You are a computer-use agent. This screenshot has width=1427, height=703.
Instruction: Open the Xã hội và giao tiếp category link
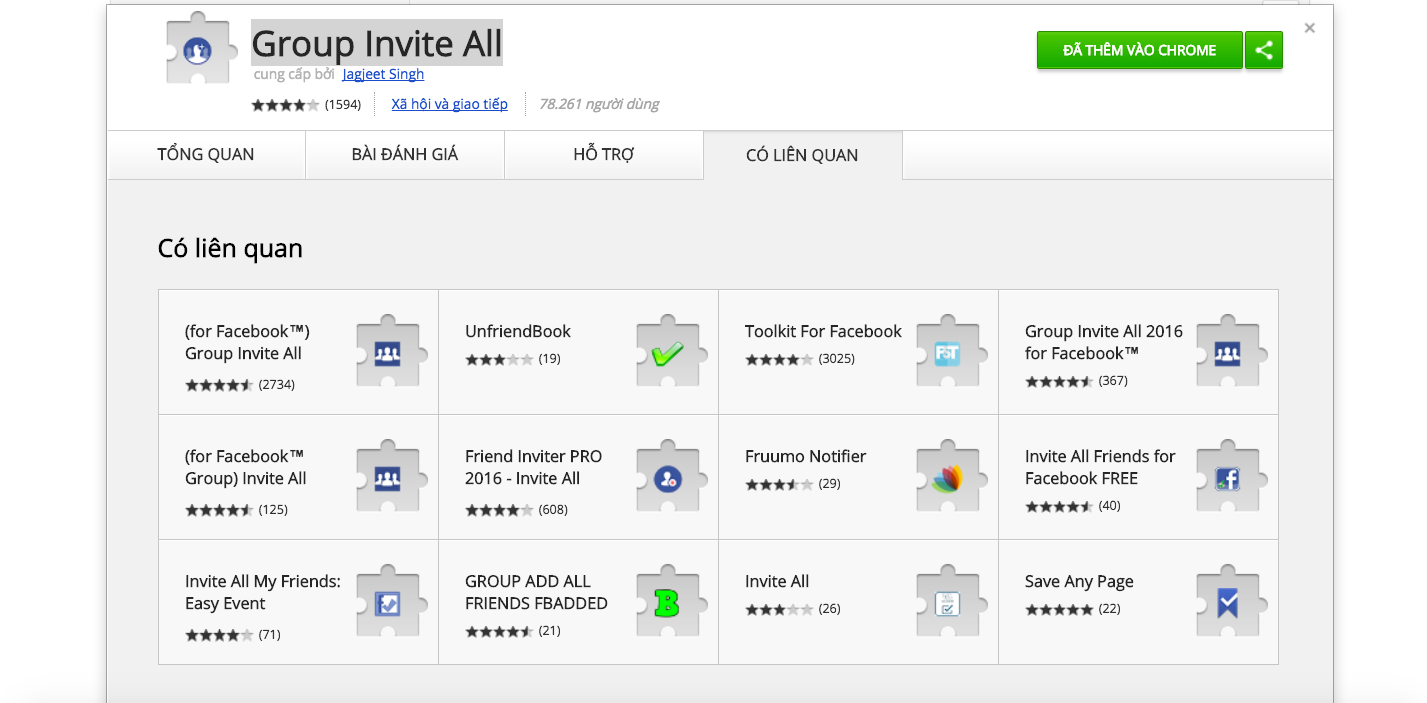[x=449, y=104]
